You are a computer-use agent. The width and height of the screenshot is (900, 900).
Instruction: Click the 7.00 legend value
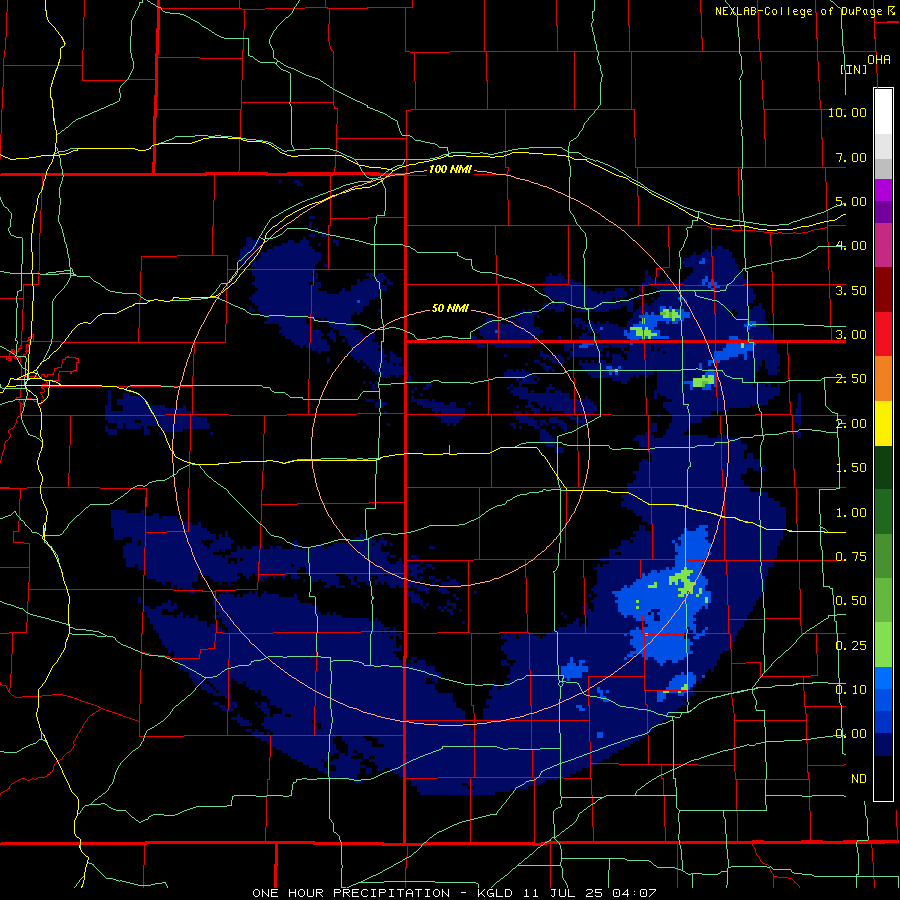click(x=851, y=157)
